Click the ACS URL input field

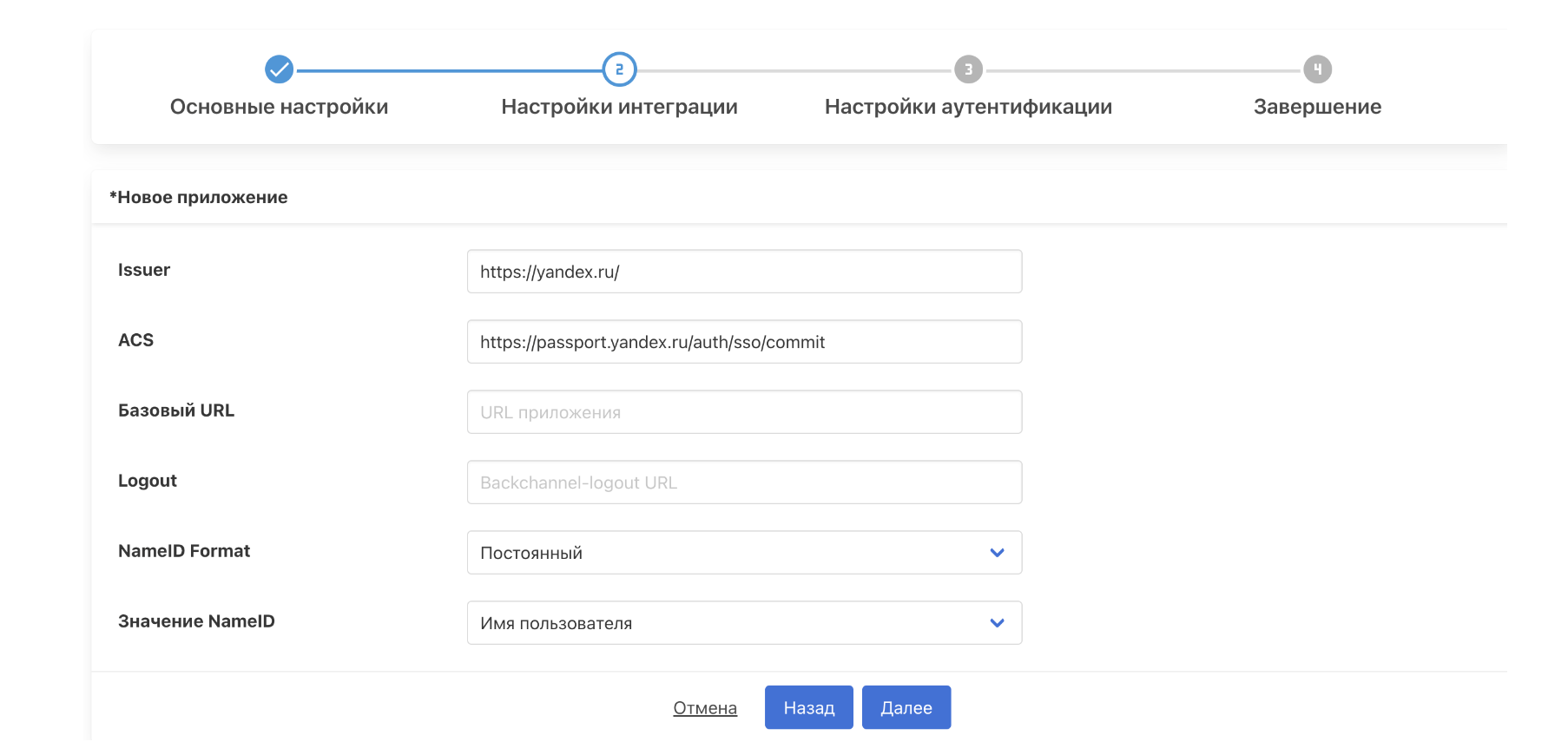pos(744,342)
